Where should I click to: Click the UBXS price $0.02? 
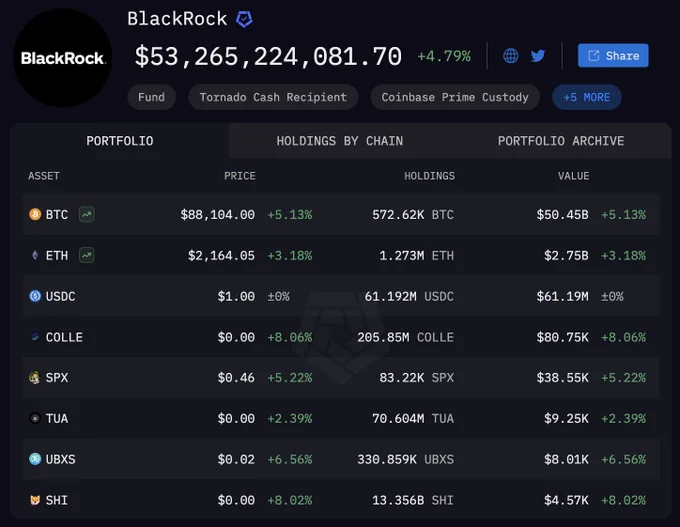(x=236, y=459)
